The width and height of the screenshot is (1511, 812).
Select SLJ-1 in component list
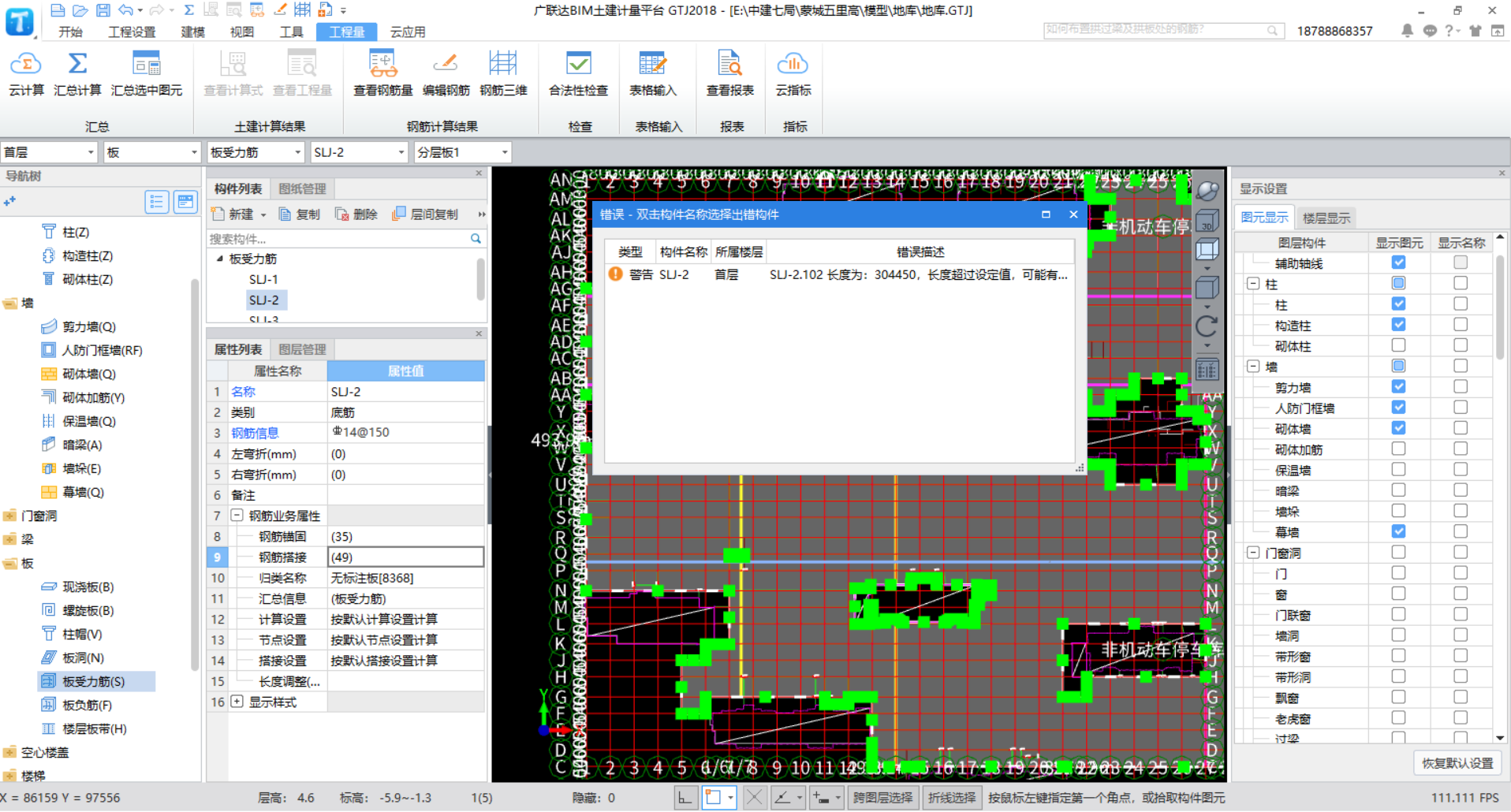(263, 279)
